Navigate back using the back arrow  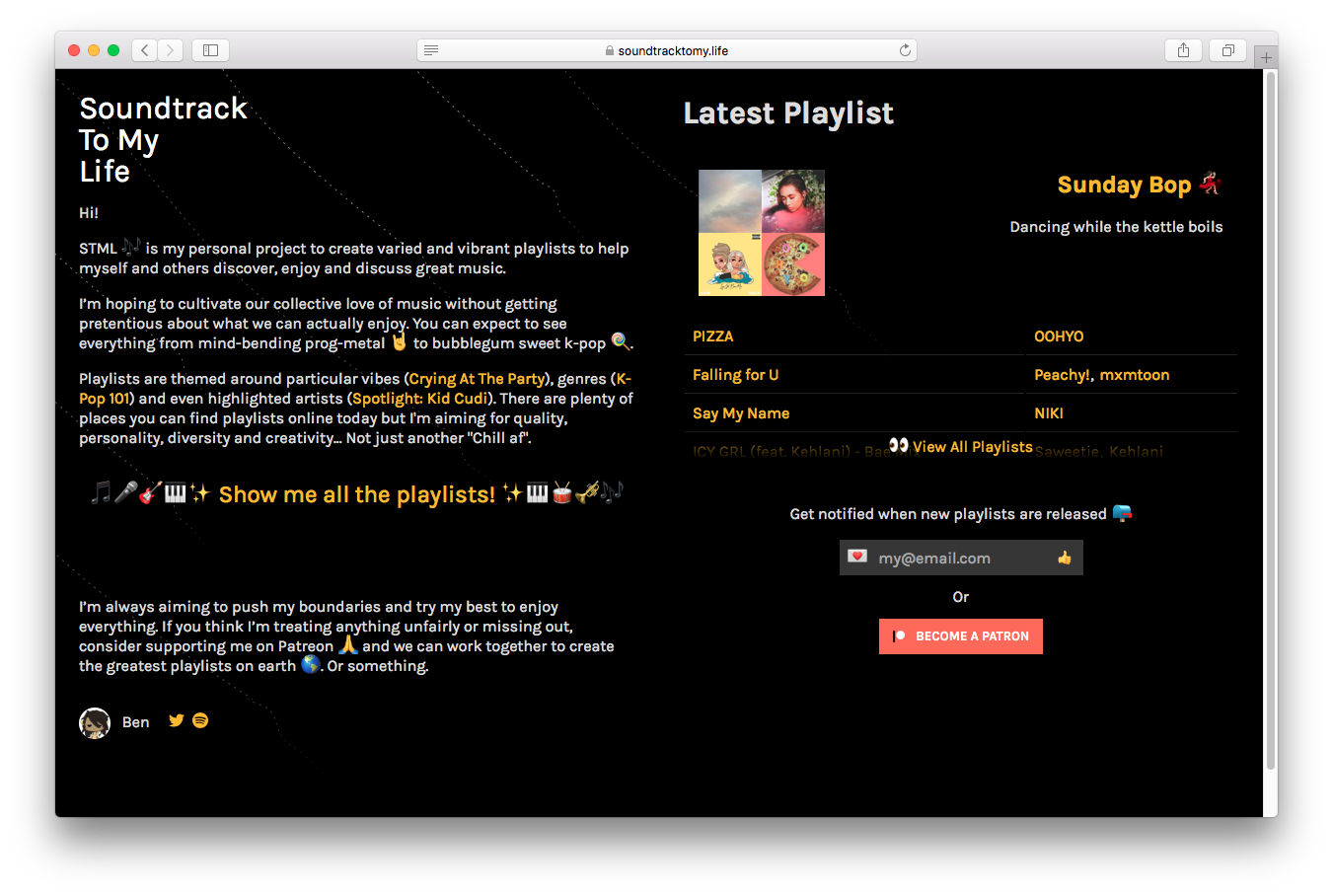point(144,49)
